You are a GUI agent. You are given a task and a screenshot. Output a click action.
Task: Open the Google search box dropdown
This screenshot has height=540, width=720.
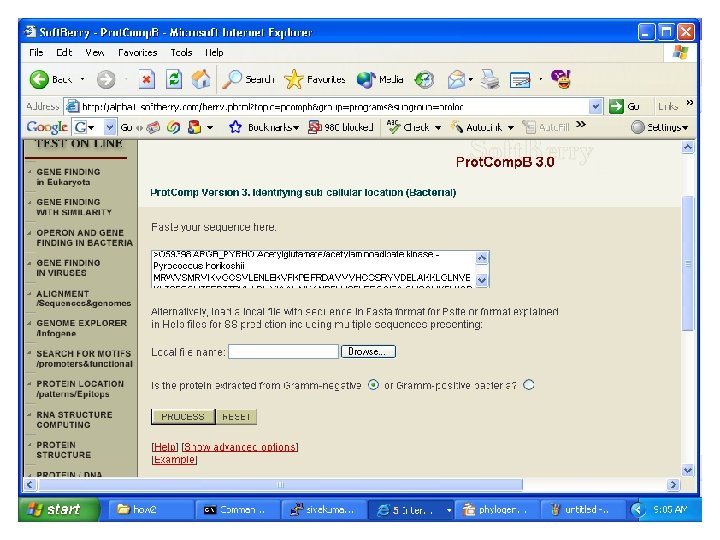(110, 127)
